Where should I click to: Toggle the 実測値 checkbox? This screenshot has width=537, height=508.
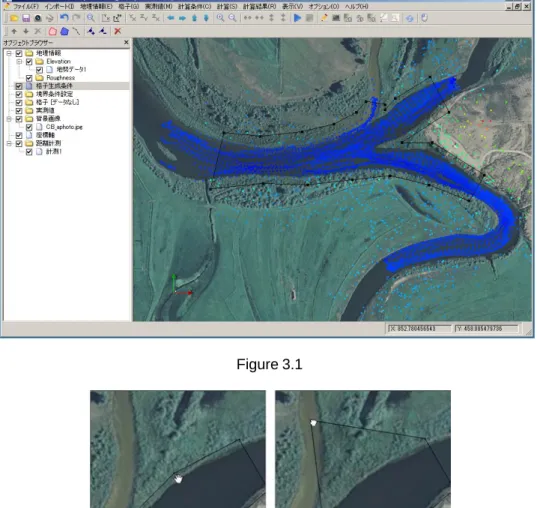point(19,111)
